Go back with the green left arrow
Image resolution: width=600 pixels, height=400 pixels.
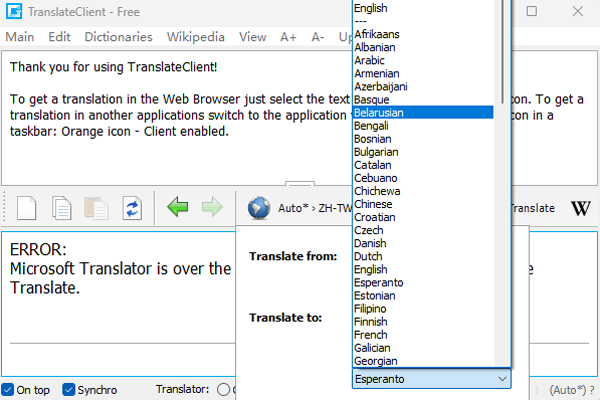click(178, 207)
